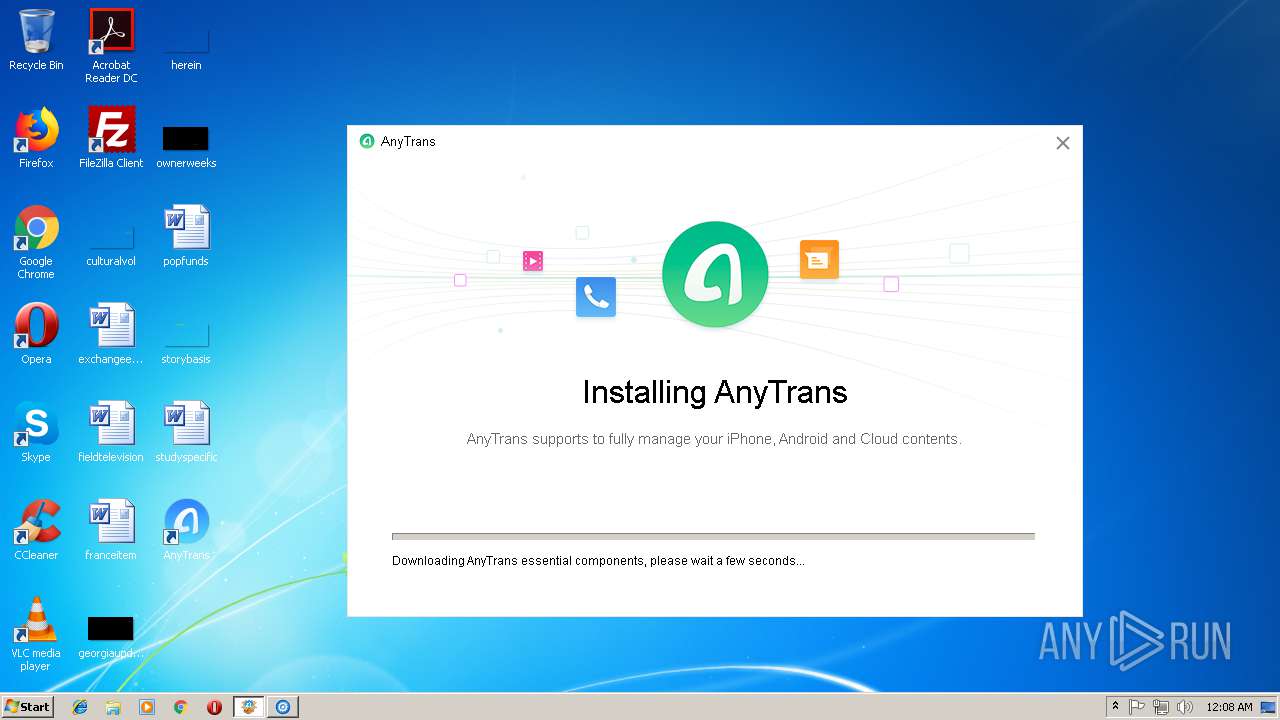Click the orange message icon in installer
This screenshot has width=1280, height=720.
click(x=819, y=260)
